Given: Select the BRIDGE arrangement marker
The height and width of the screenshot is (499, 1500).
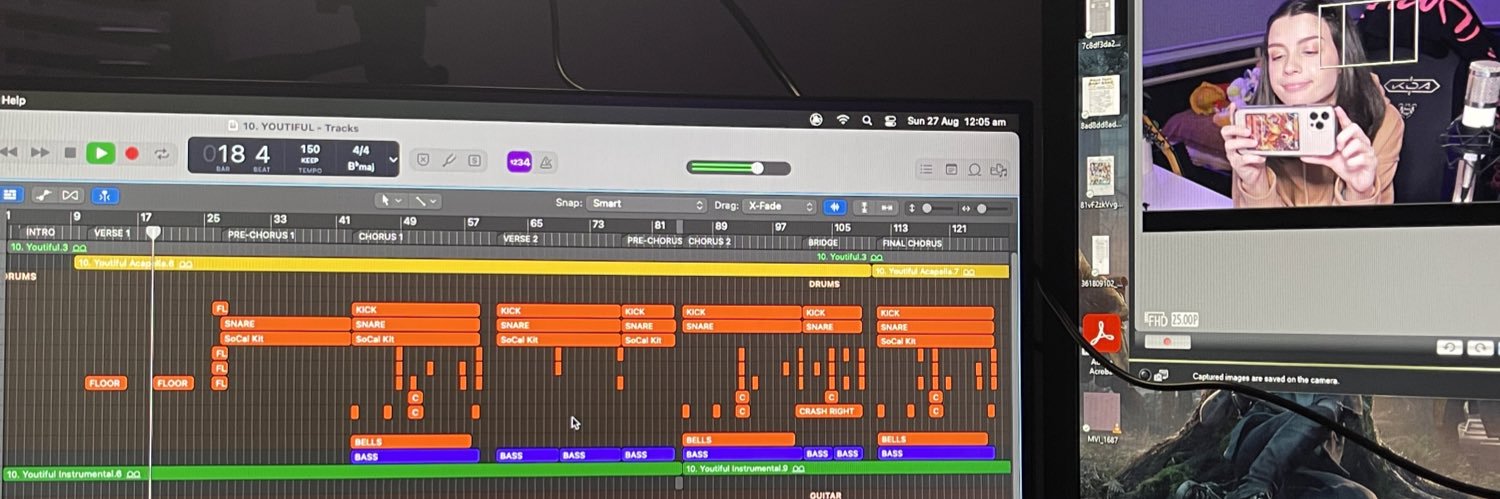Looking at the screenshot, I should [x=822, y=243].
